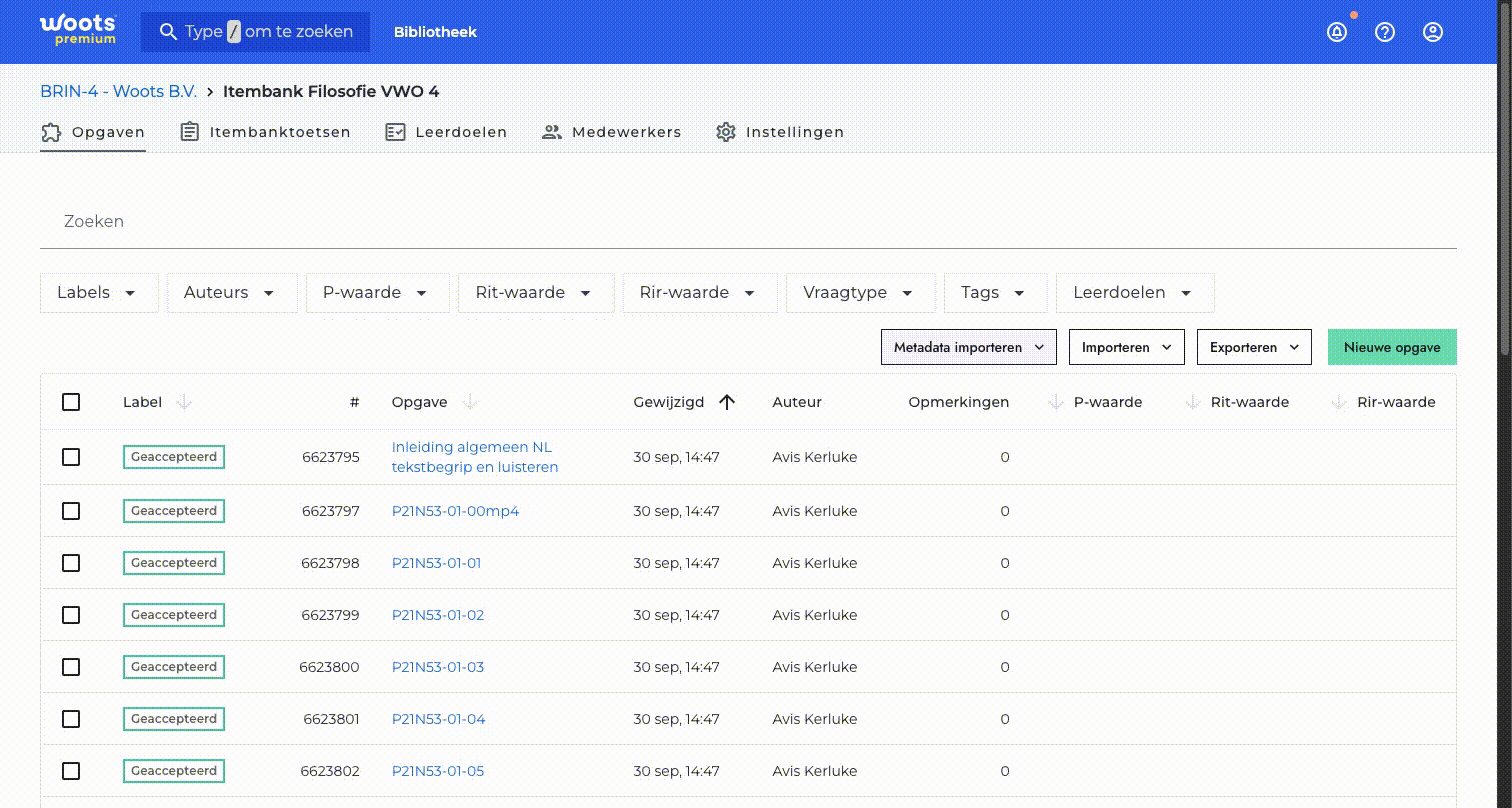Sort by P-waarde using its arrow icon

pos(1055,402)
